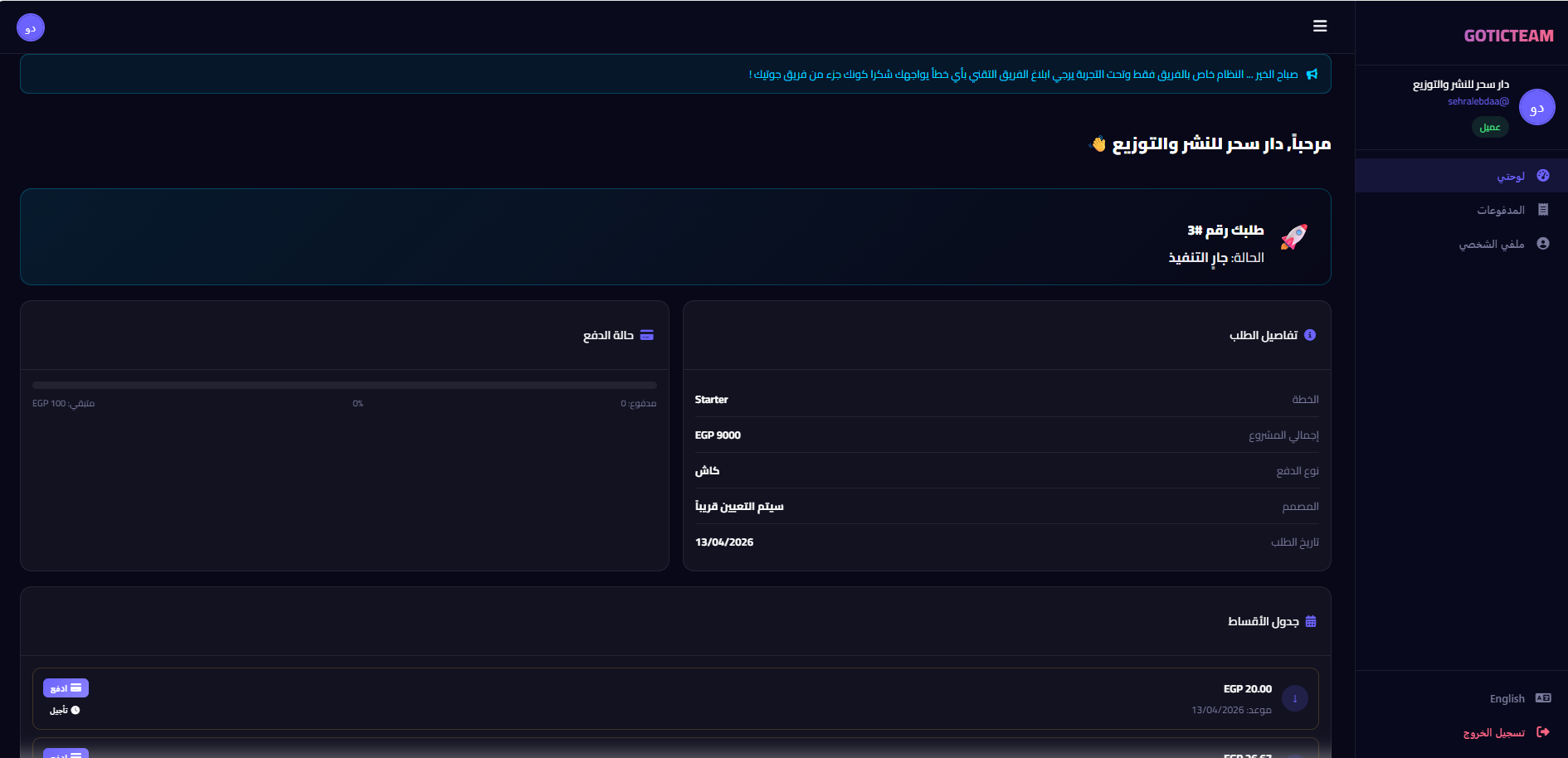Open the user avatar in the top bar
The image size is (1568, 758).
coord(31,28)
